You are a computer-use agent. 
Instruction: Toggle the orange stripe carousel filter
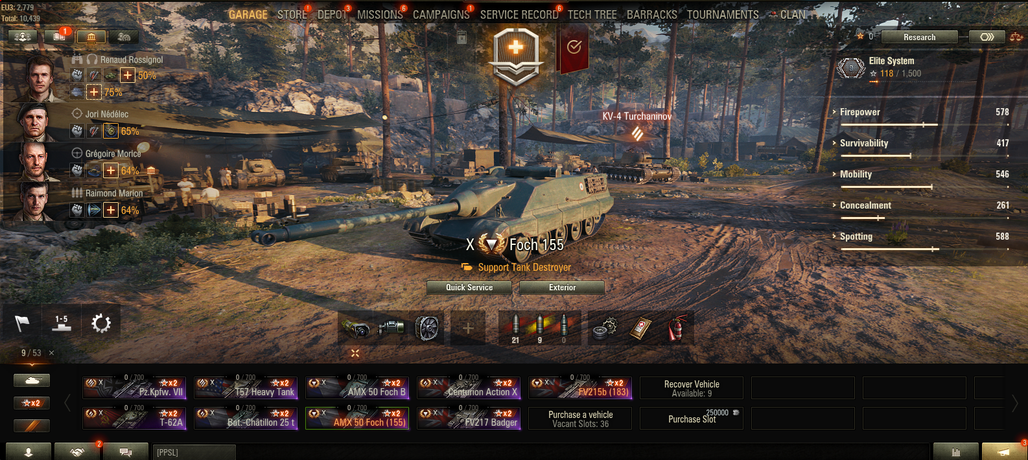click(31, 426)
